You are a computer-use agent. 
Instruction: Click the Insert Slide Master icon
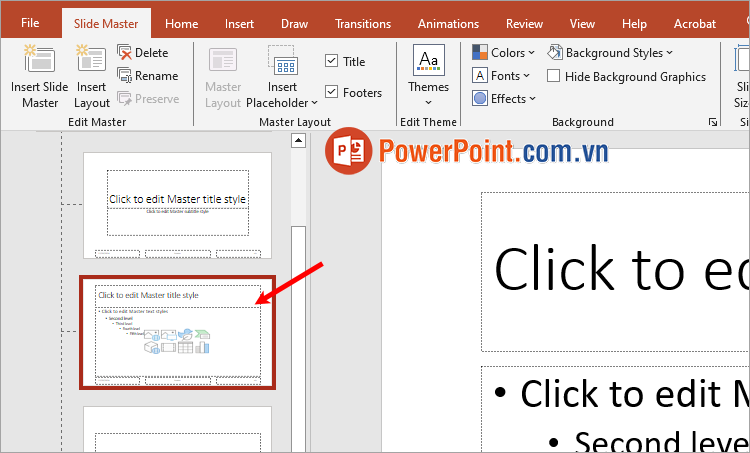(x=40, y=58)
